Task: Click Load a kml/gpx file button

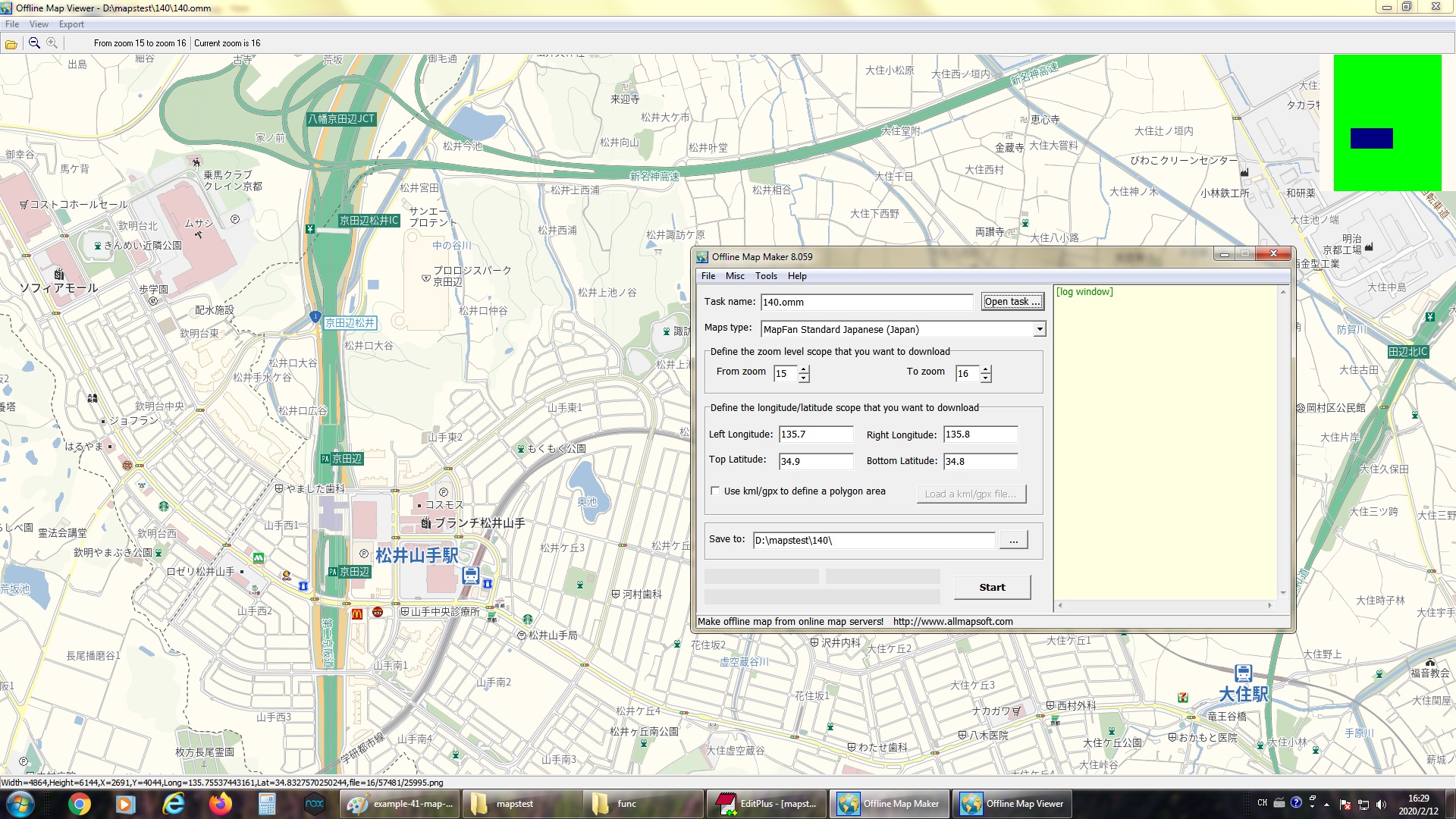Action: tap(971, 494)
